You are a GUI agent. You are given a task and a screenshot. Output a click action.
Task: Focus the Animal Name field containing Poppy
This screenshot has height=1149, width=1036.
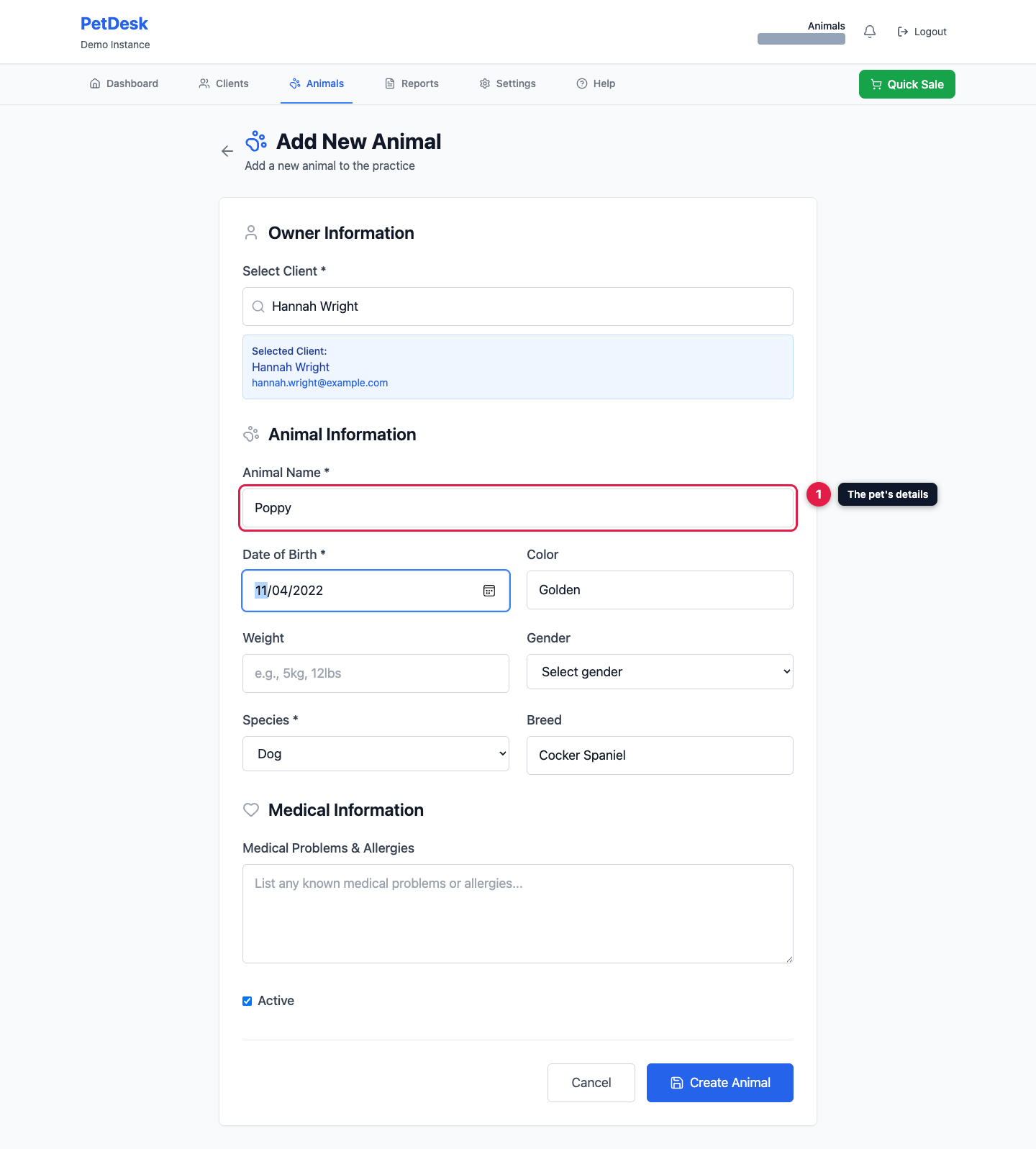coord(518,508)
